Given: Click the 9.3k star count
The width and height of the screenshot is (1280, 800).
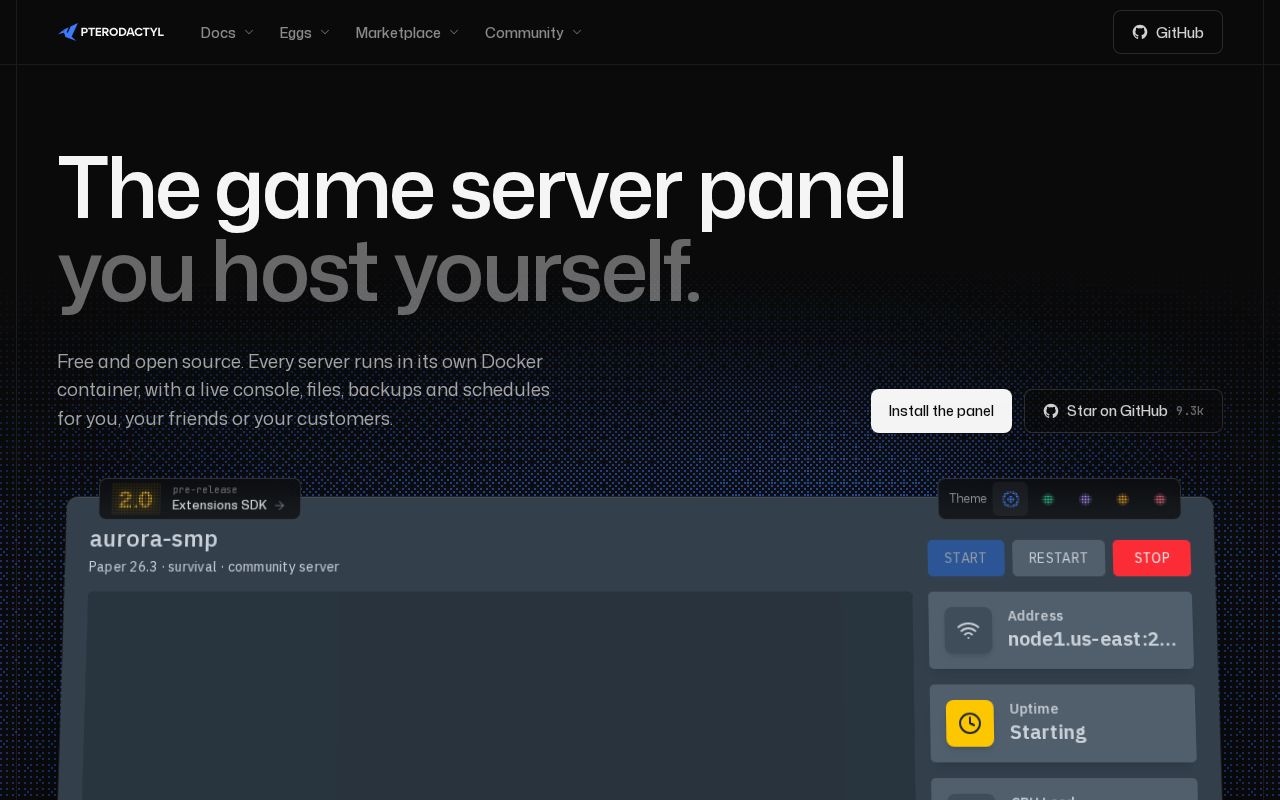Looking at the screenshot, I should coord(1190,411).
